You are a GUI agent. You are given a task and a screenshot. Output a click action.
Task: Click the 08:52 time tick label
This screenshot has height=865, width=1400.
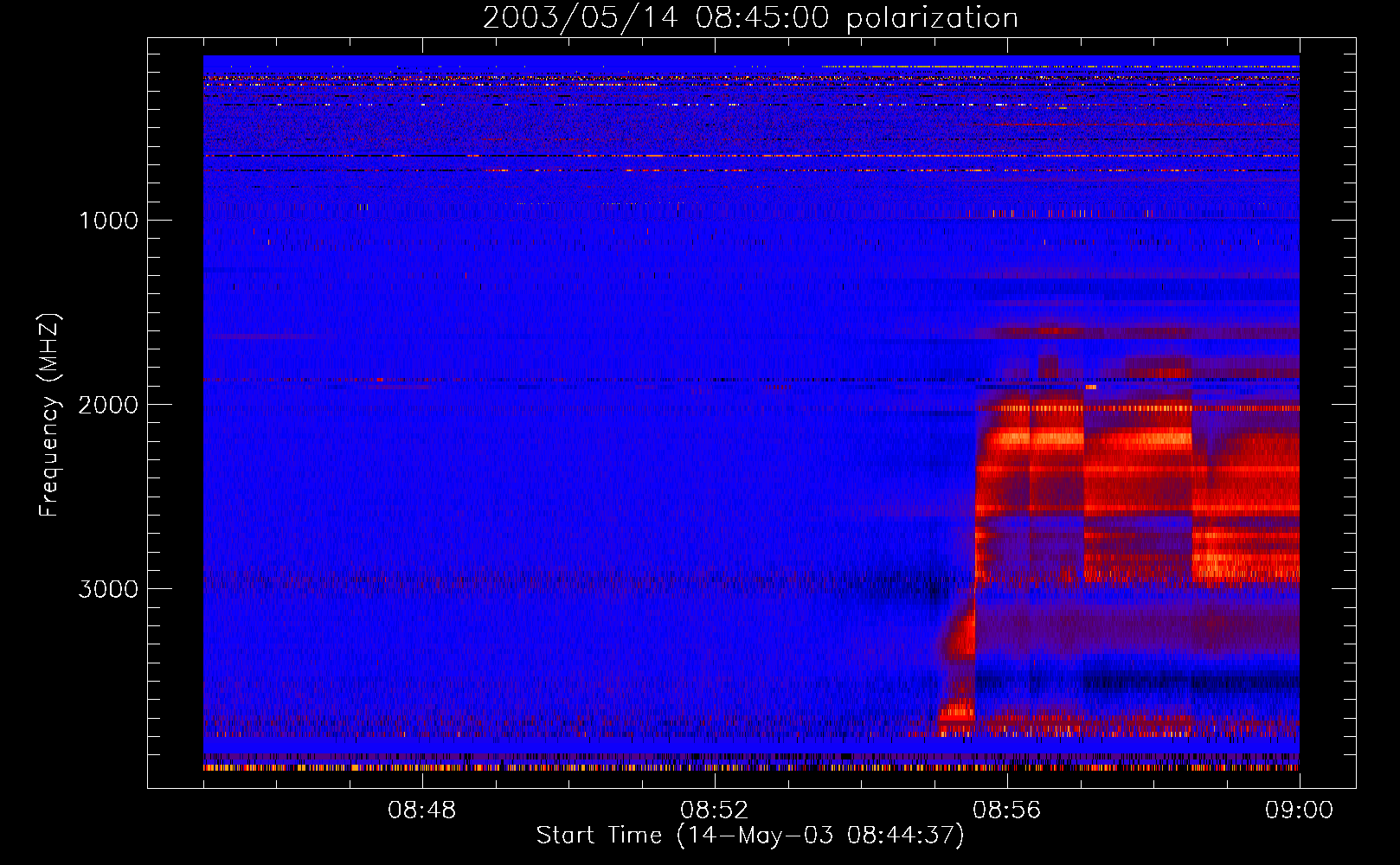[714, 811]
